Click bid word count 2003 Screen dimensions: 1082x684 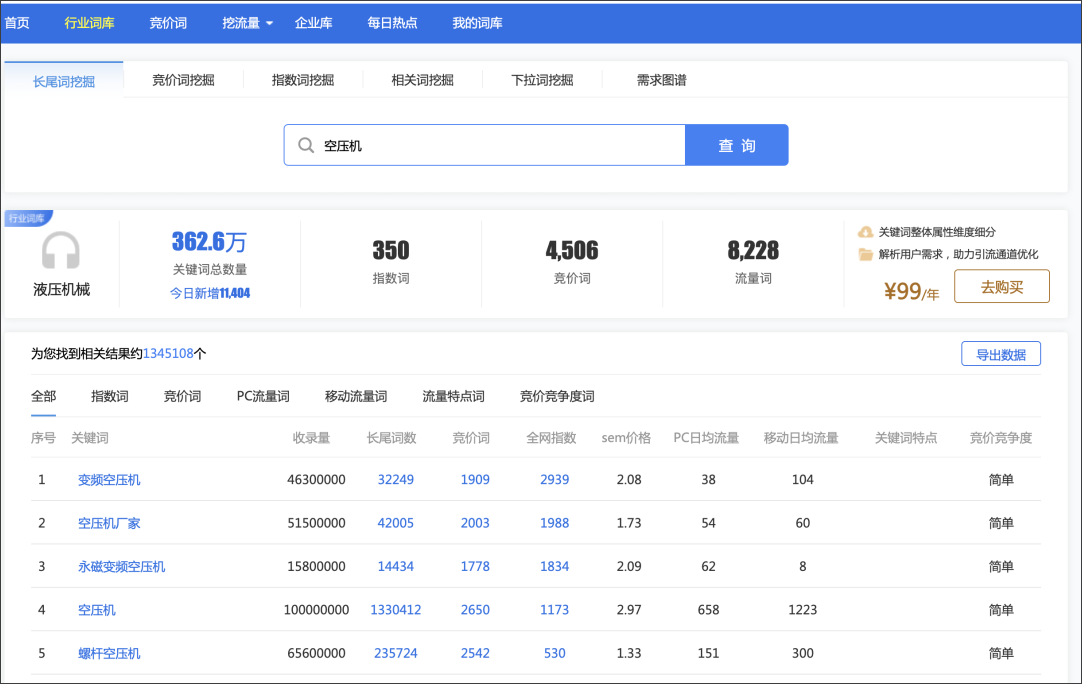[475, 523]
